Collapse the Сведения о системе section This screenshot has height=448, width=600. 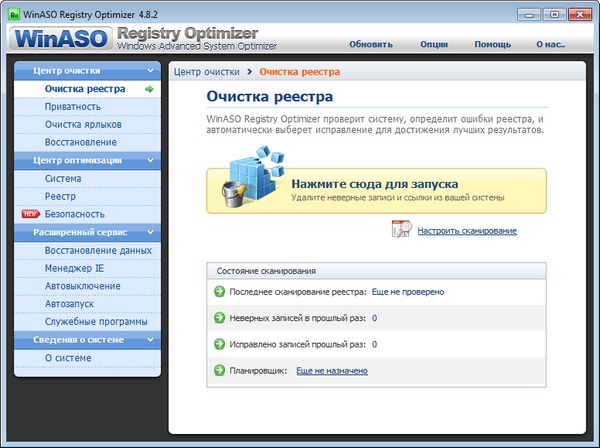click(150, 340)
